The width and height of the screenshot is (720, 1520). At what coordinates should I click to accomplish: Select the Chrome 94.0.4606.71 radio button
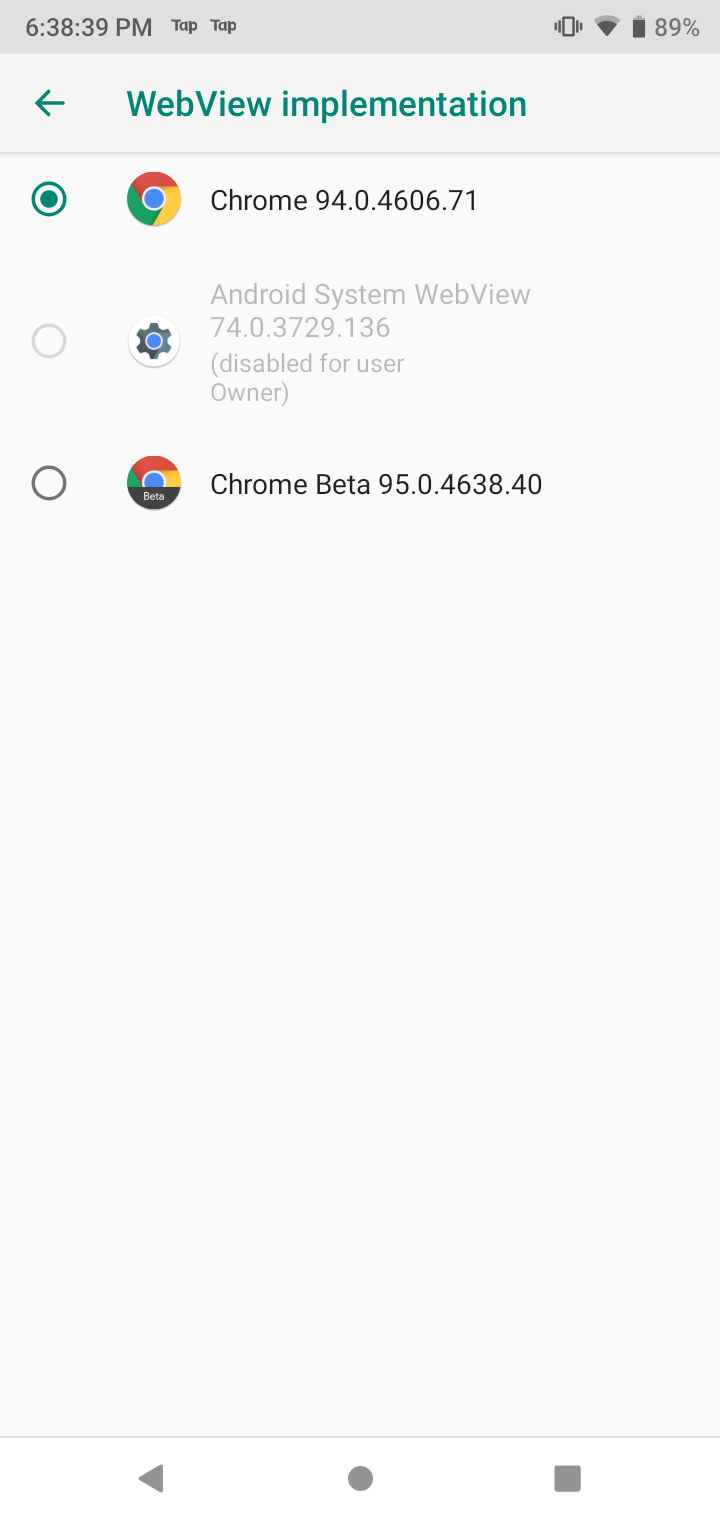(x=49, y=199)
